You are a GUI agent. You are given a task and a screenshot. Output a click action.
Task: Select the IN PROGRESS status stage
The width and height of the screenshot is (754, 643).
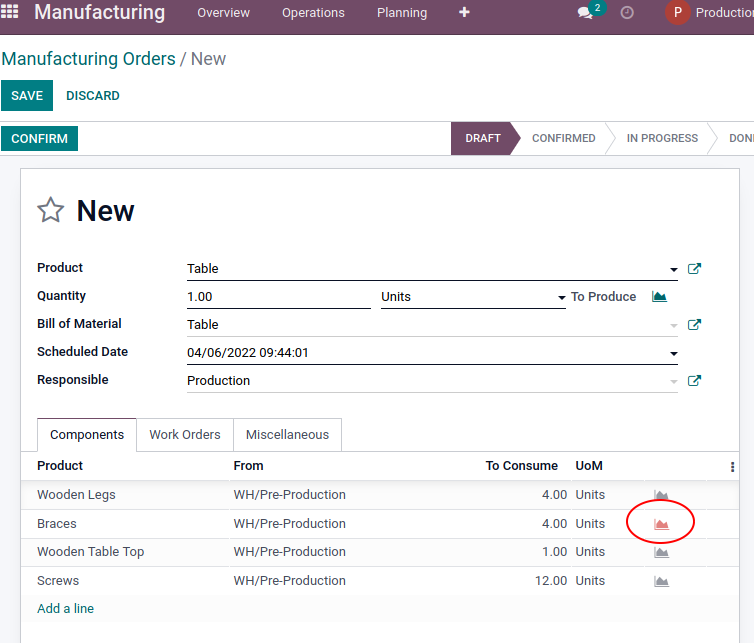point(662,139)
